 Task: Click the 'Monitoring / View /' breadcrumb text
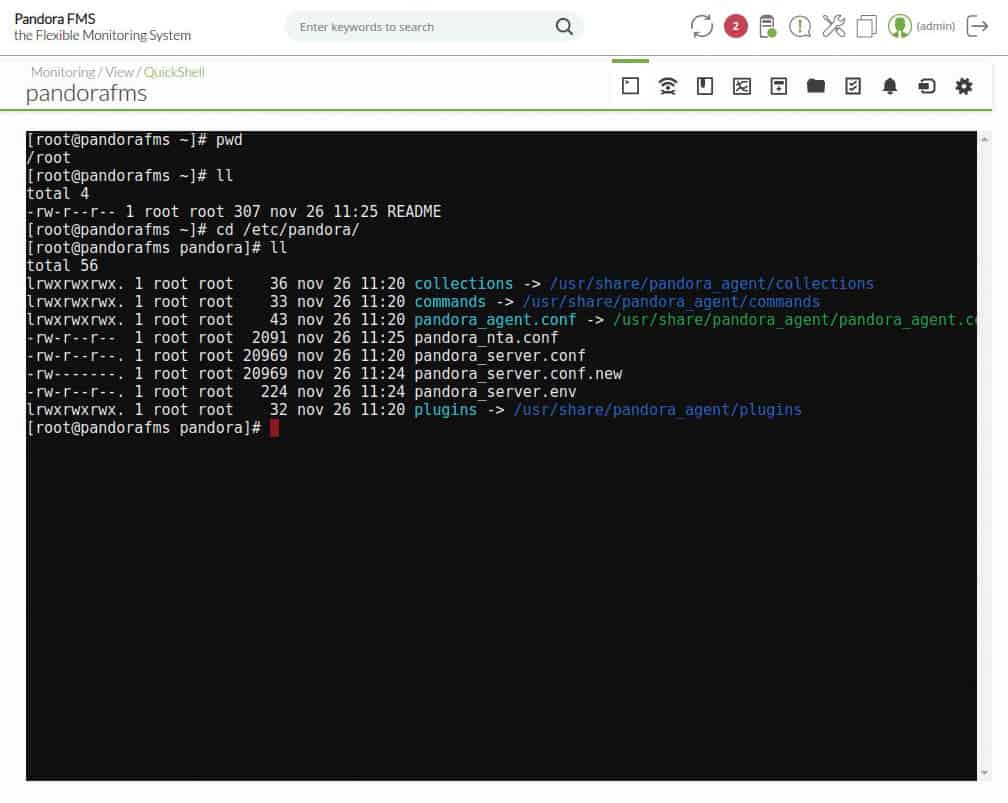coord(86,72)
